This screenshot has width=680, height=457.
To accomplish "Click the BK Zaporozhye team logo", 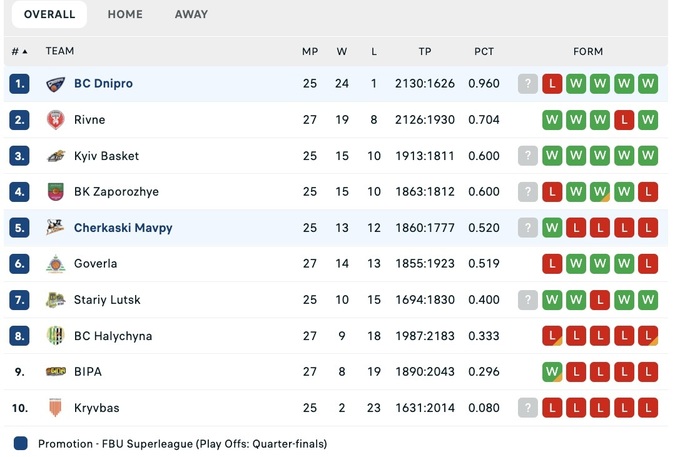I will click(x=55, y=192).
